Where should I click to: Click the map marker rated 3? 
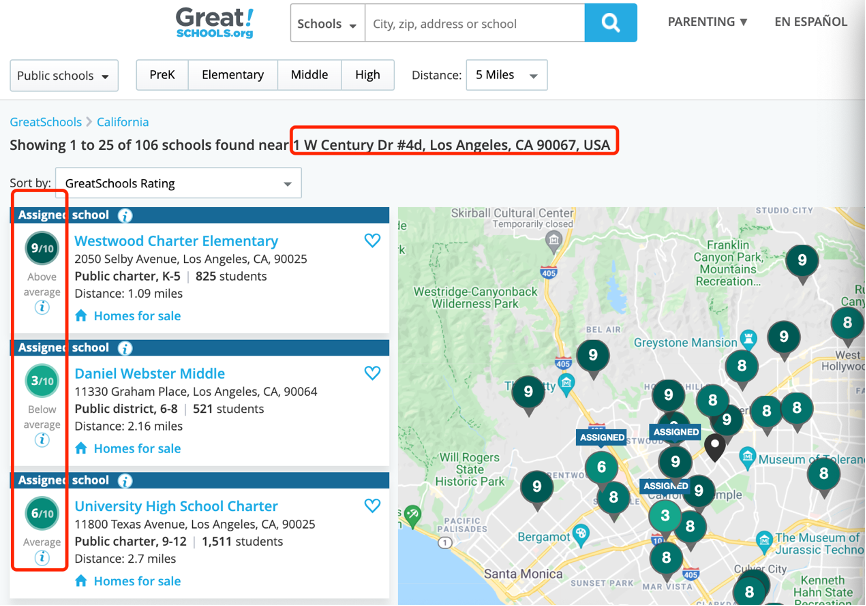click(x=665, y=517)
